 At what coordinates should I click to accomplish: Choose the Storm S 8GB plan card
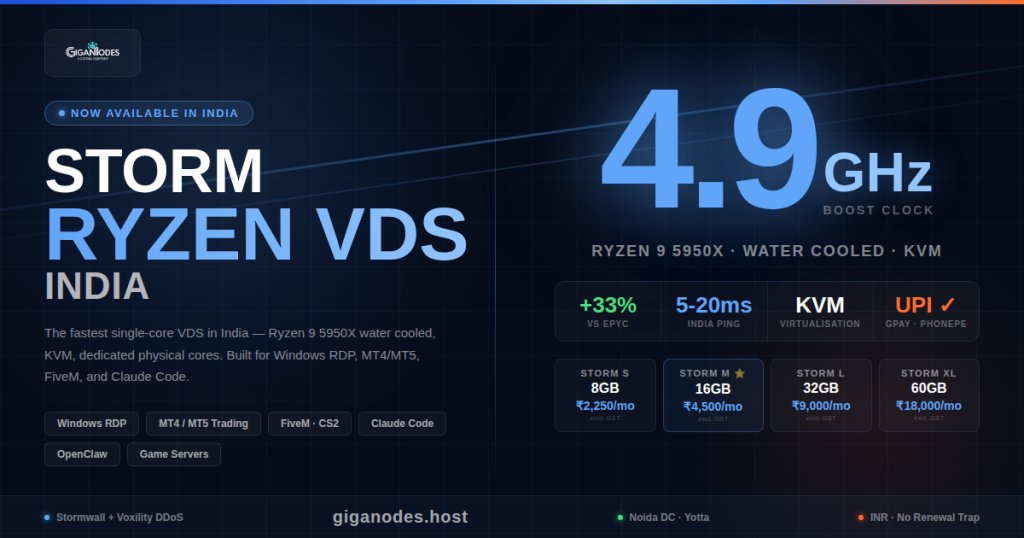pos(605,395)
